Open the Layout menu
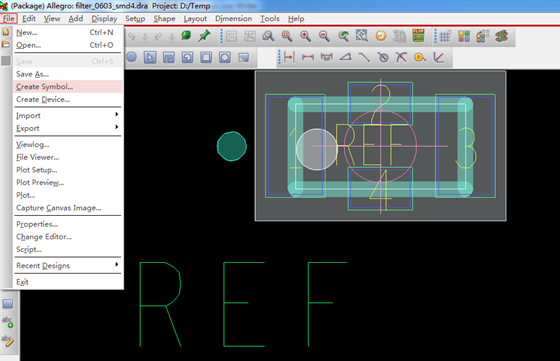 click(x=195, y=19)
